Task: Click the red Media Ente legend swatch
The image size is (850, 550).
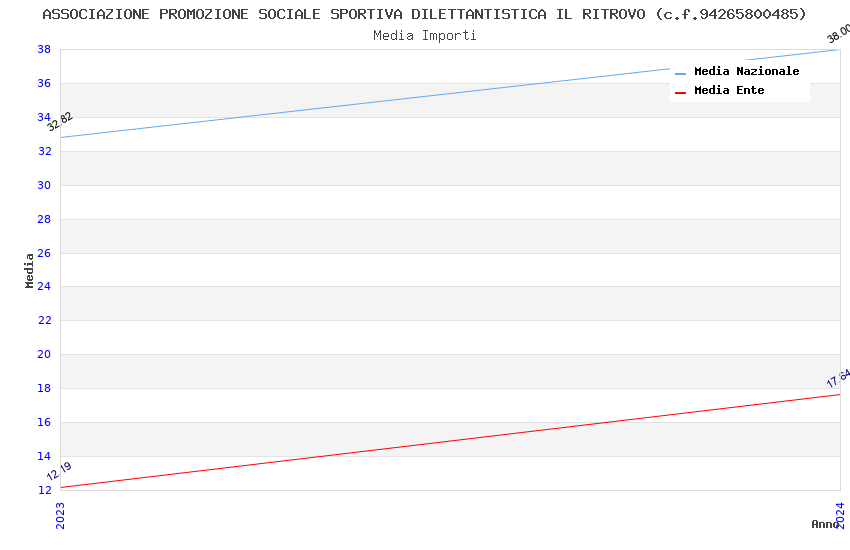Action: pyautogui.click(x=681, y=92)
